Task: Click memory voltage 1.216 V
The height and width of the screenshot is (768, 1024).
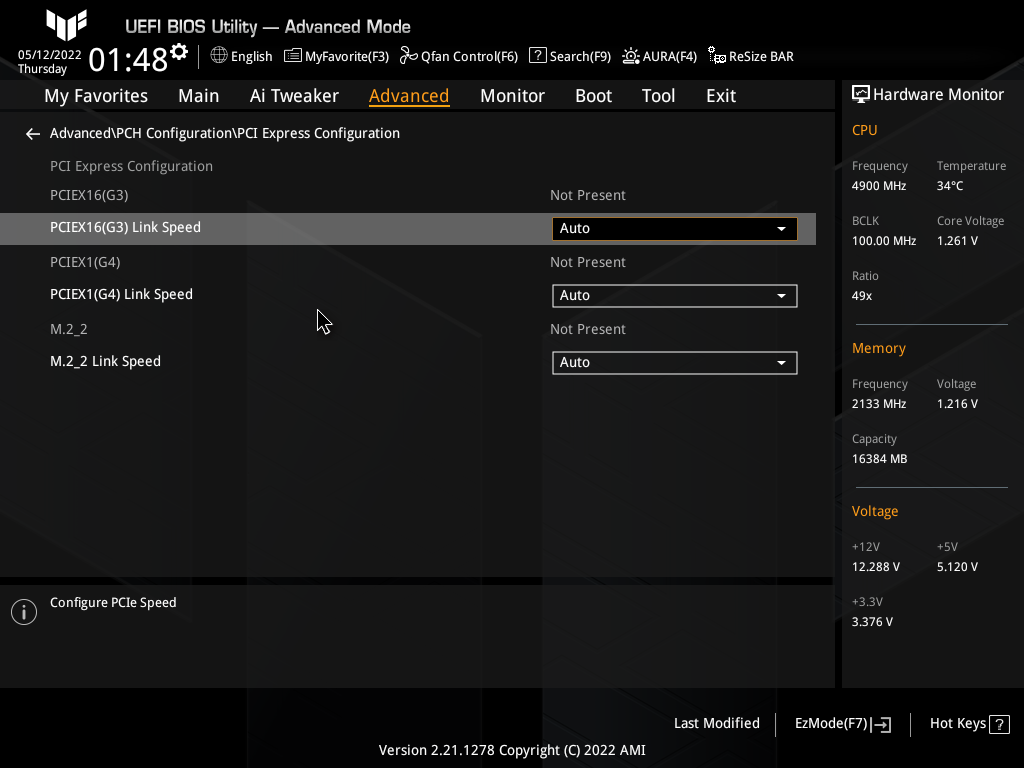Action: [957, 404]
